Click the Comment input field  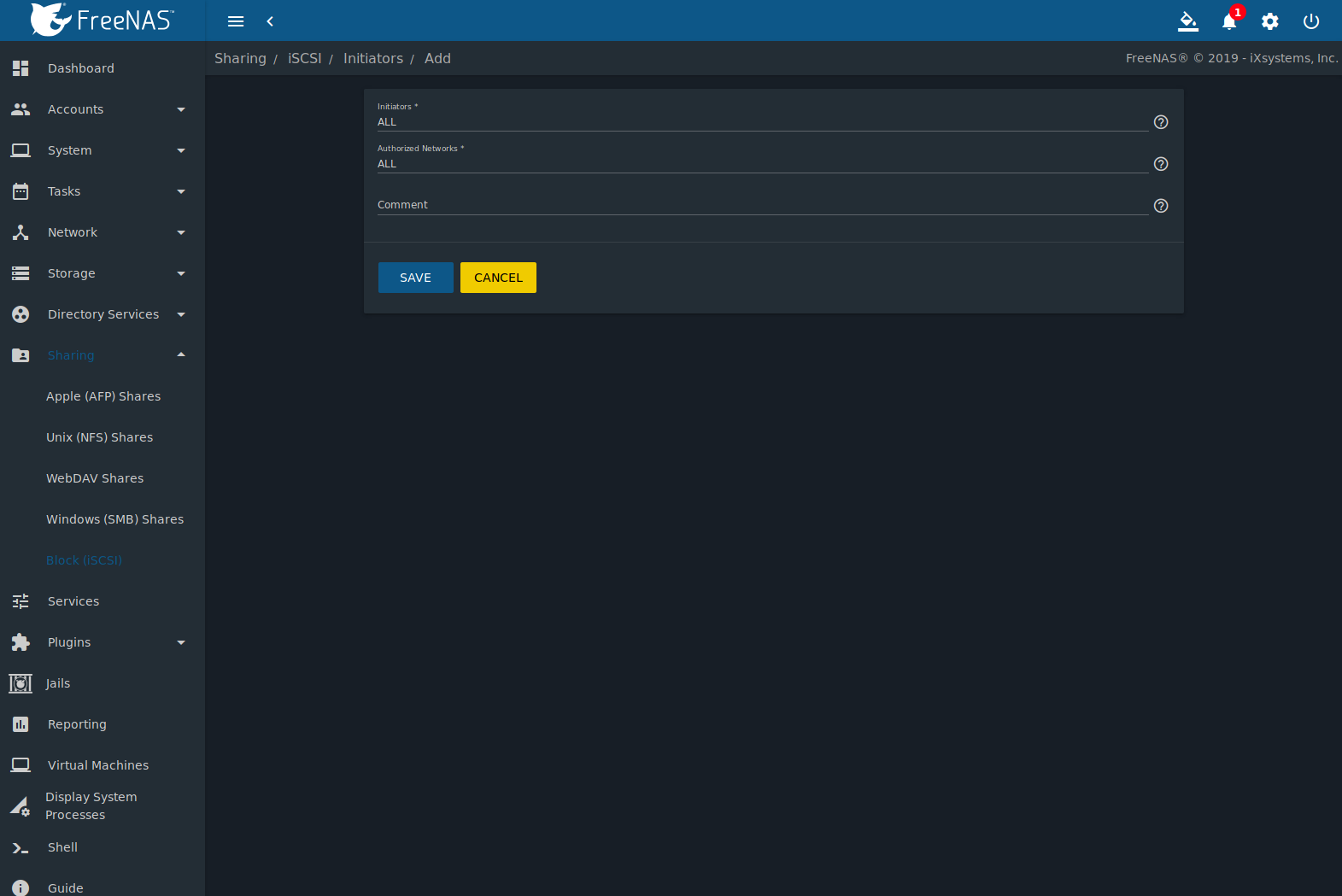point(763,205)
